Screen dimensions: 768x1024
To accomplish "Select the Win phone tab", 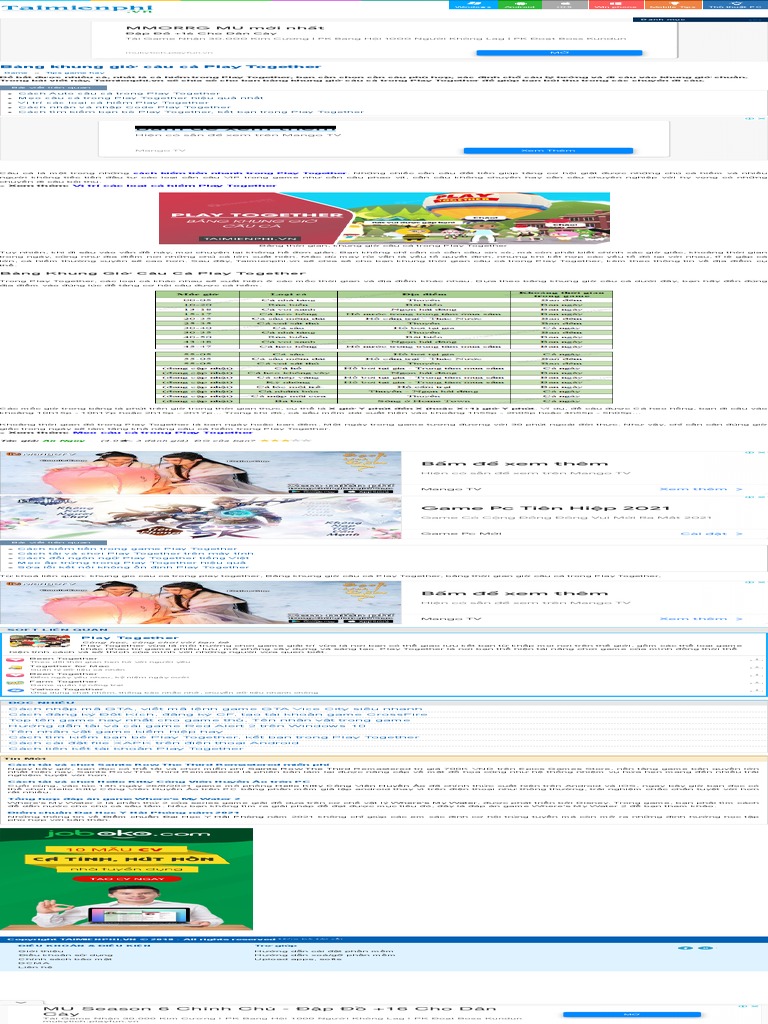I will 616,5.
